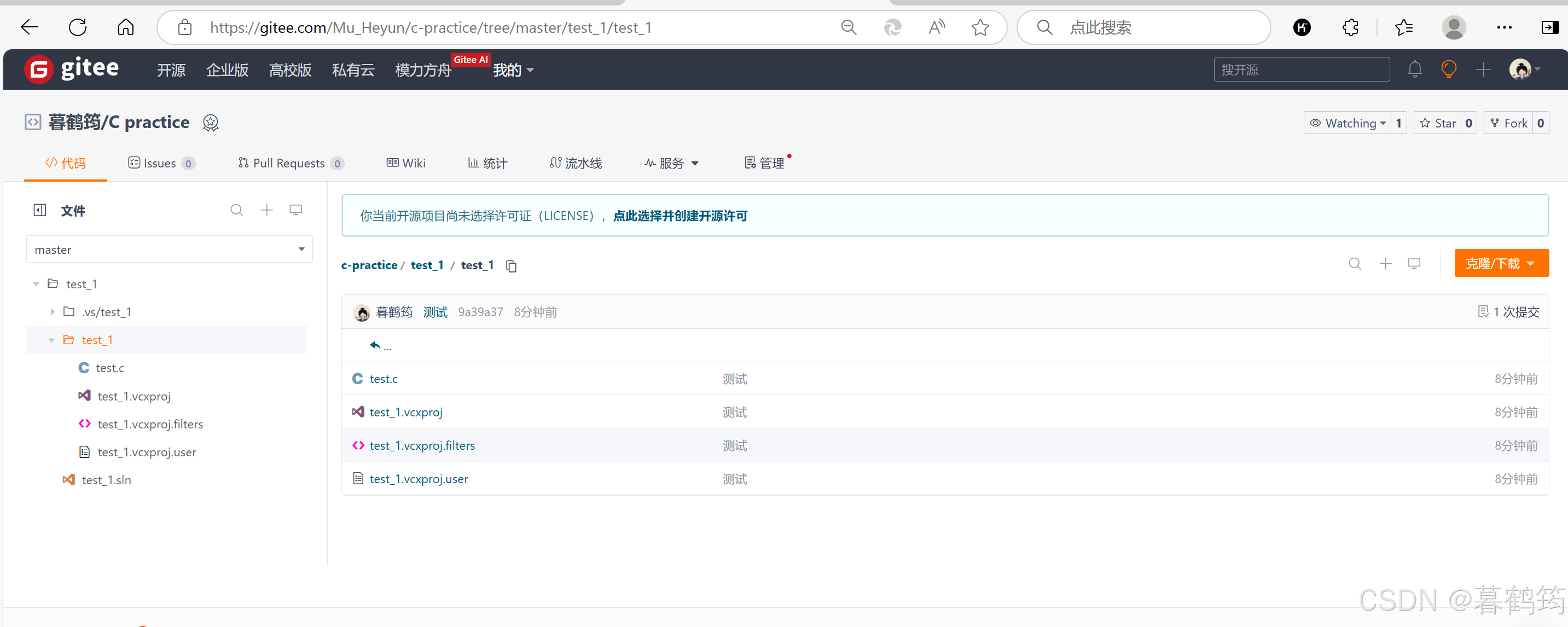The height and width of the screenshot is (627, 1568).
Task: Expand the 克隆/下载 dropdown button
Action: click(x=1501, y=263)
